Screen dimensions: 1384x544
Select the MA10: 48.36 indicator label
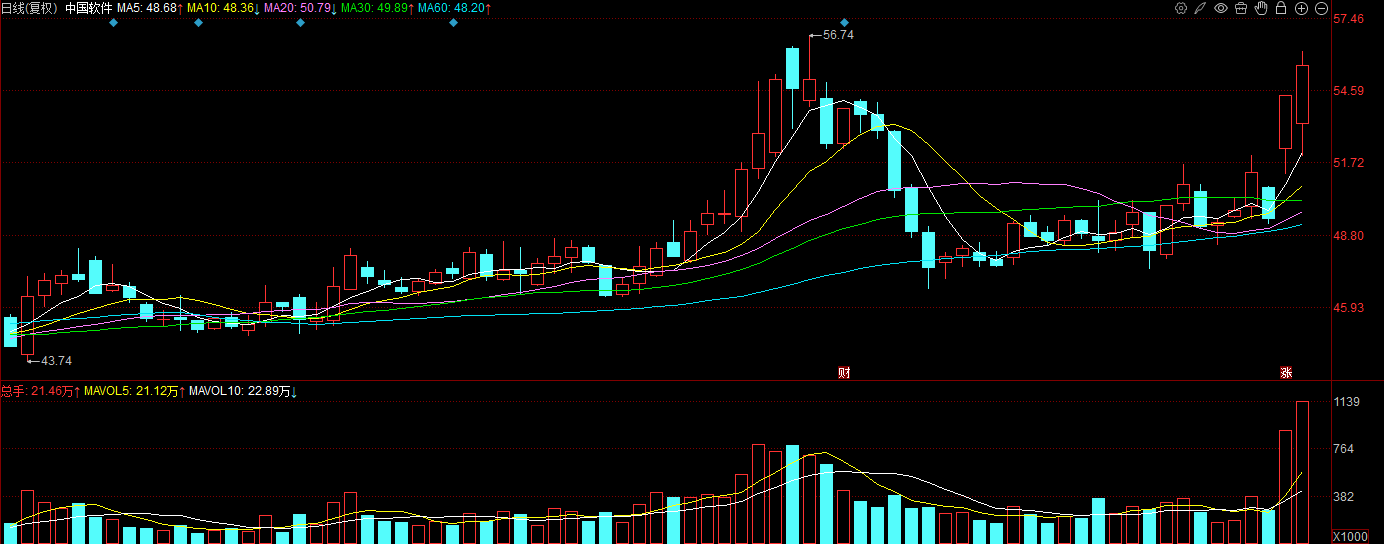(x=221, y=8)
